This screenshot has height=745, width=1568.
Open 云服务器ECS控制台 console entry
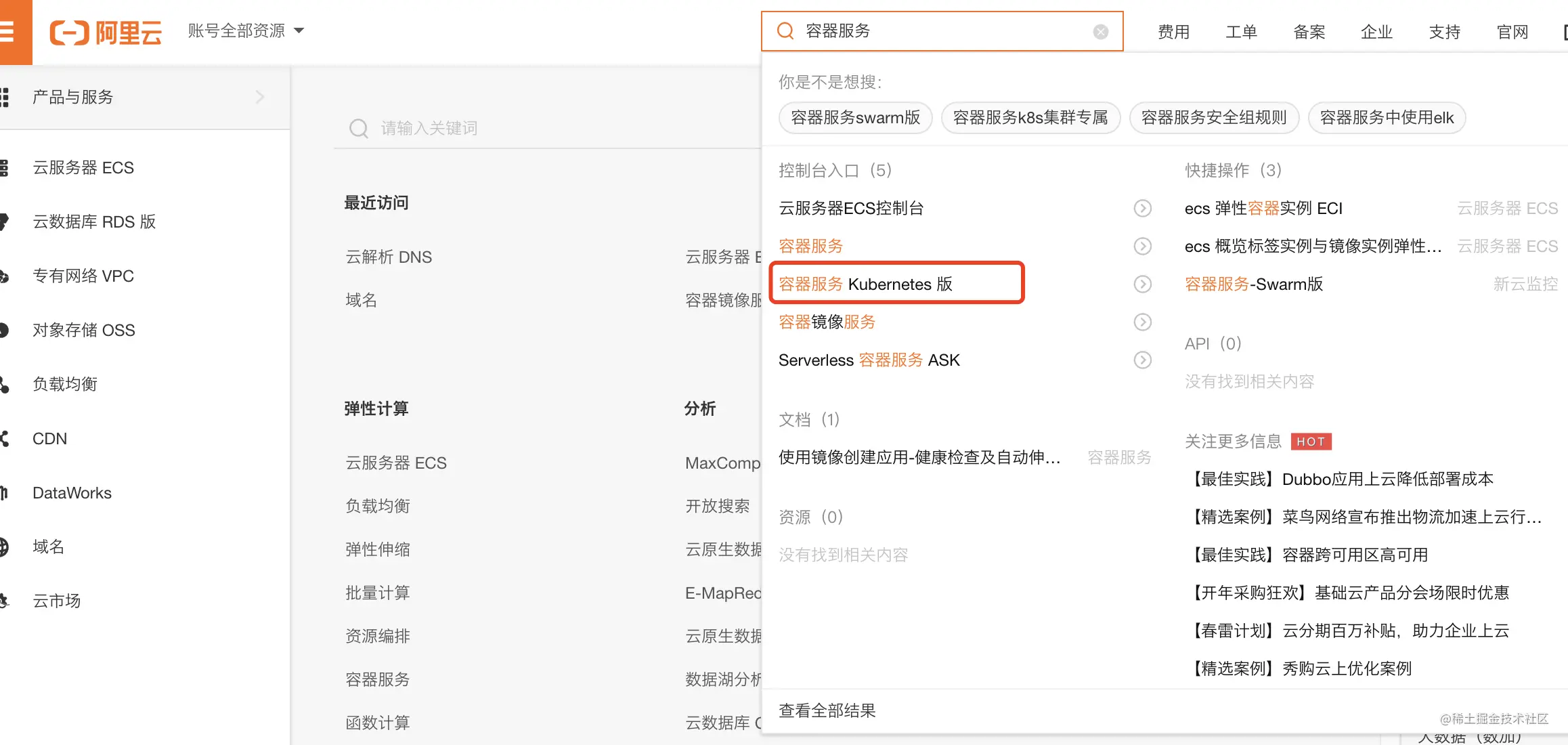(x=851, y=208)
